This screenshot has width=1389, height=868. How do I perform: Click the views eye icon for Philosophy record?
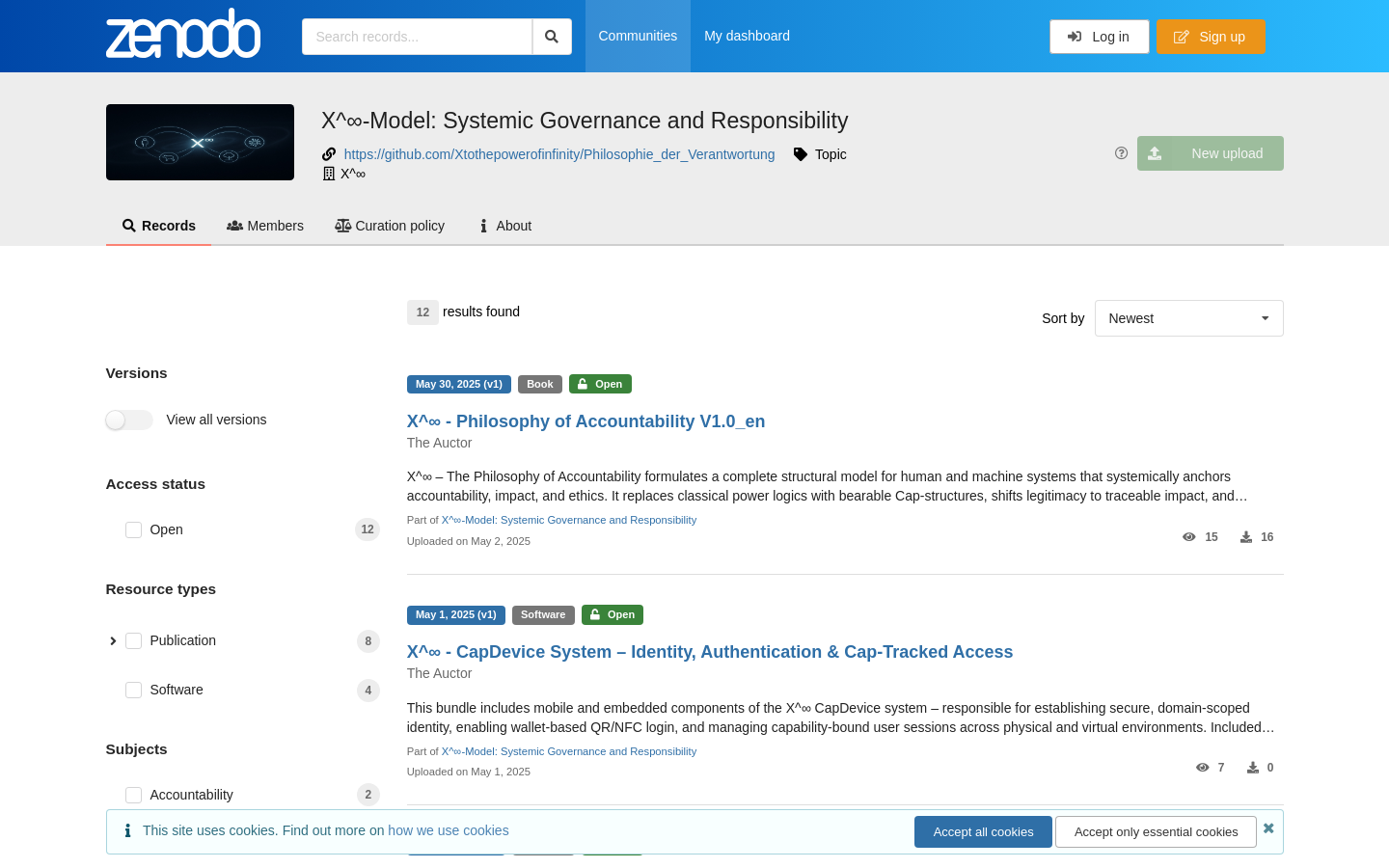pyautogui.click(x=1189, y=537)
